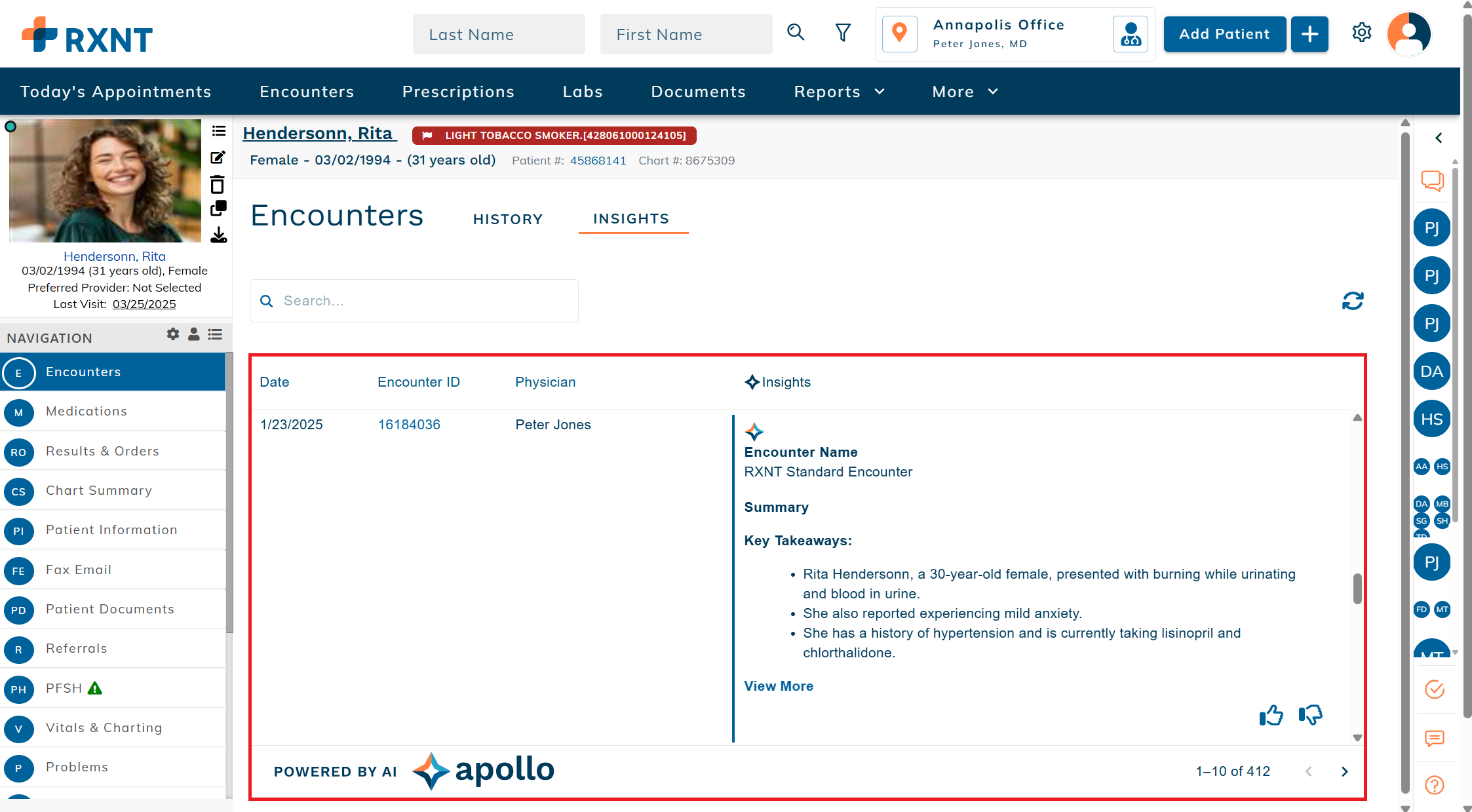Open the user profile avatar
This screenshot has height=812, width=1472.
coord(1408,34)
